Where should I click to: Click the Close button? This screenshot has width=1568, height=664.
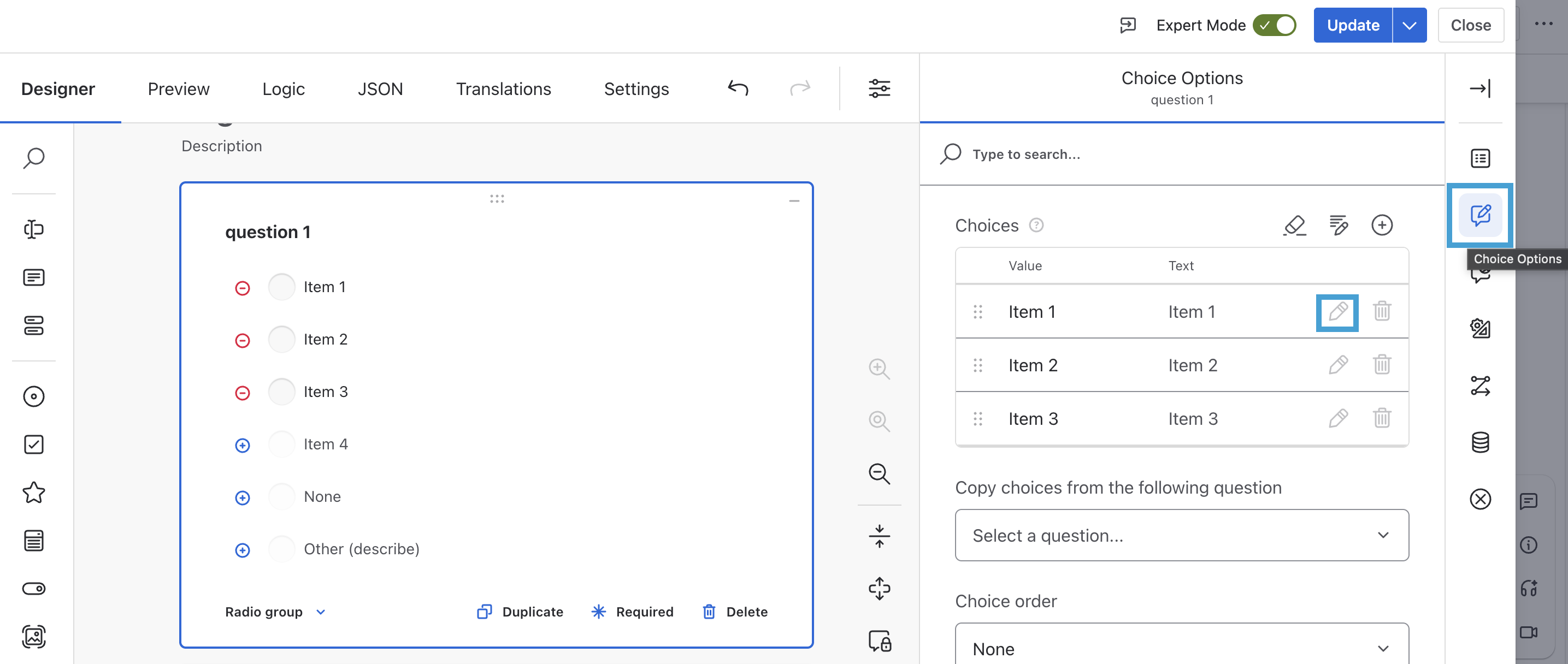point(1470,25)
